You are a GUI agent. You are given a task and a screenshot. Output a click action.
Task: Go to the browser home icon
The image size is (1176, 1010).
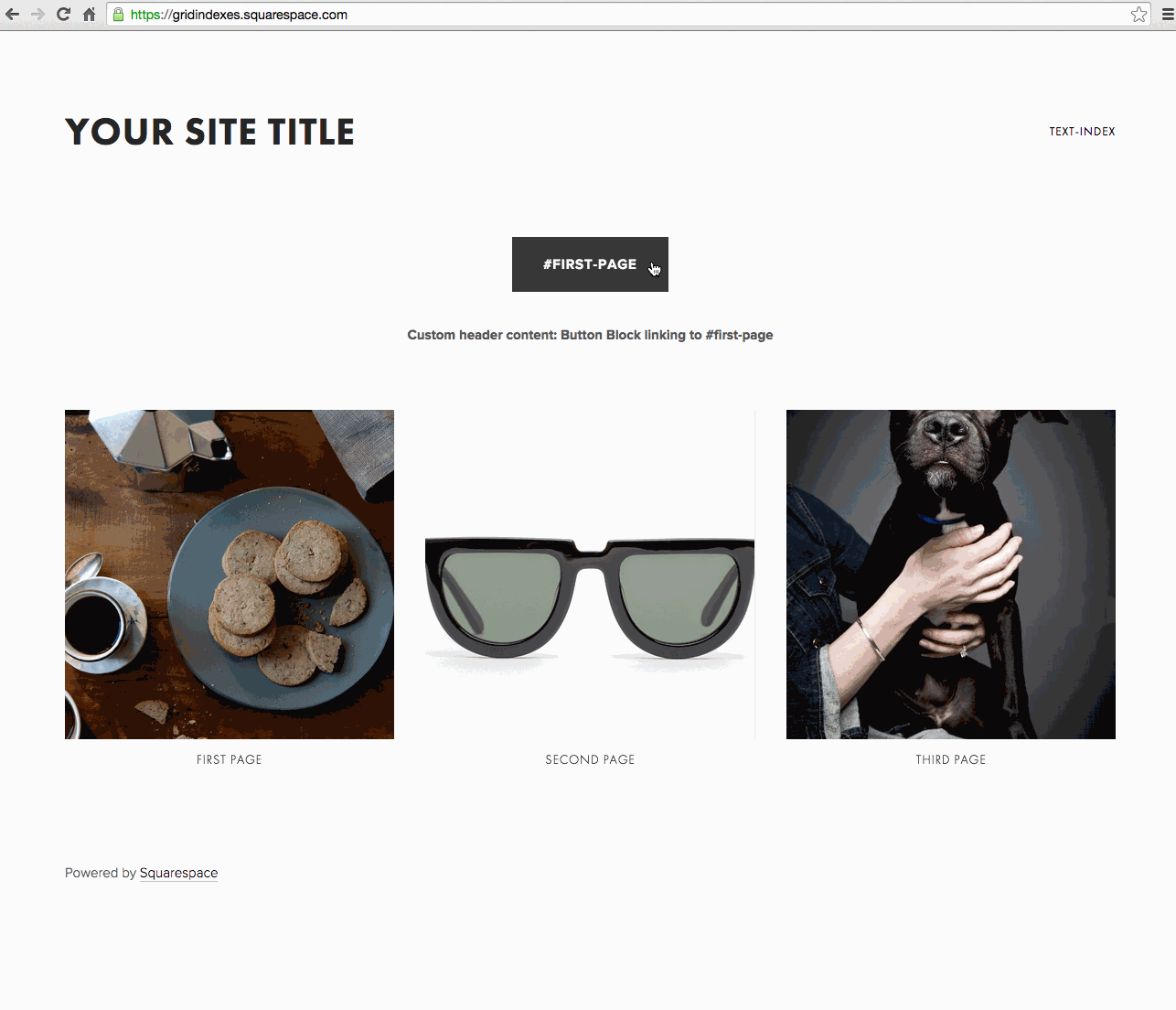coord(89,15)
